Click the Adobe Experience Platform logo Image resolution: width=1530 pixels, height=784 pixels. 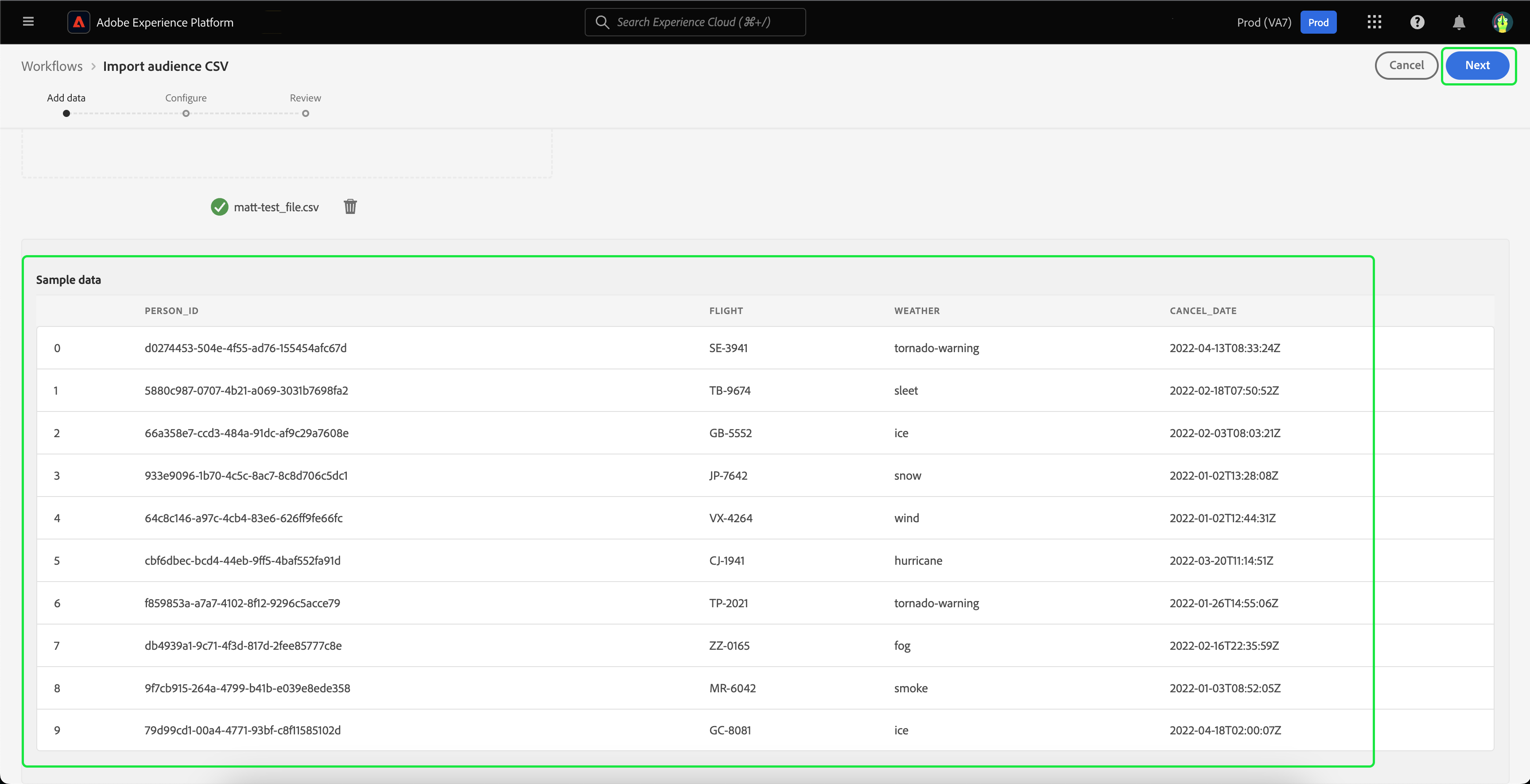click(78, 22)
